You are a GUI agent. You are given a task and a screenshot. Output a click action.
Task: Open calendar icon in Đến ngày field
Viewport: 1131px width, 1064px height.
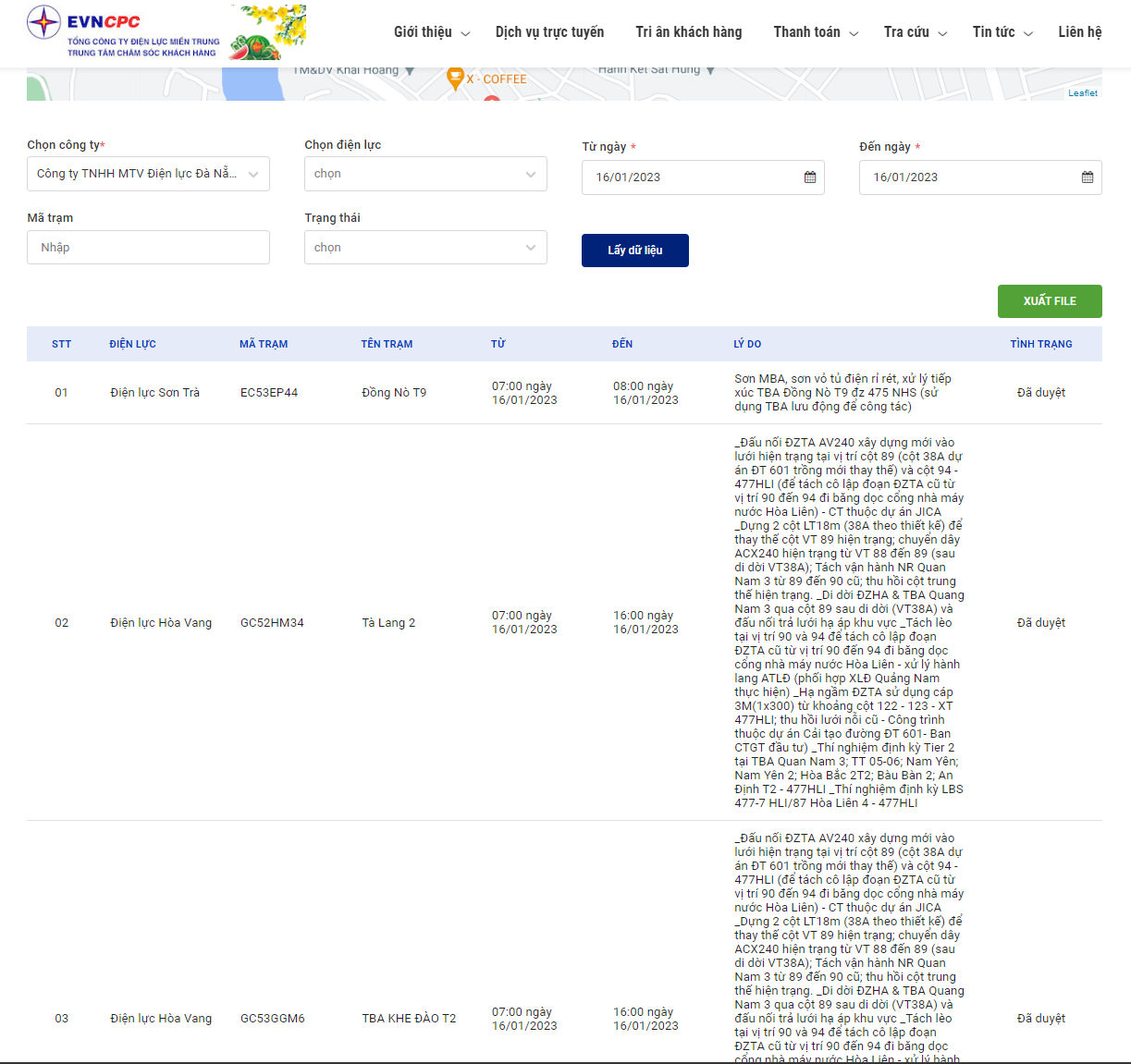coord(1088,177)
